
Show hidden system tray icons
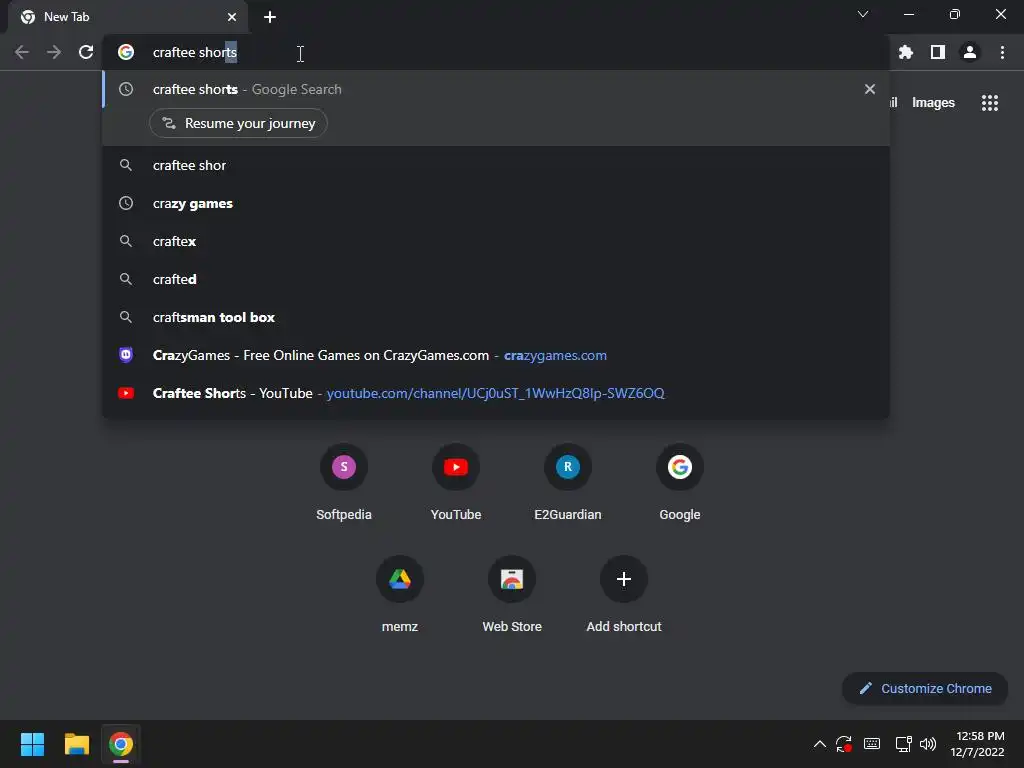pyautogui.click(x=819, y=744)
